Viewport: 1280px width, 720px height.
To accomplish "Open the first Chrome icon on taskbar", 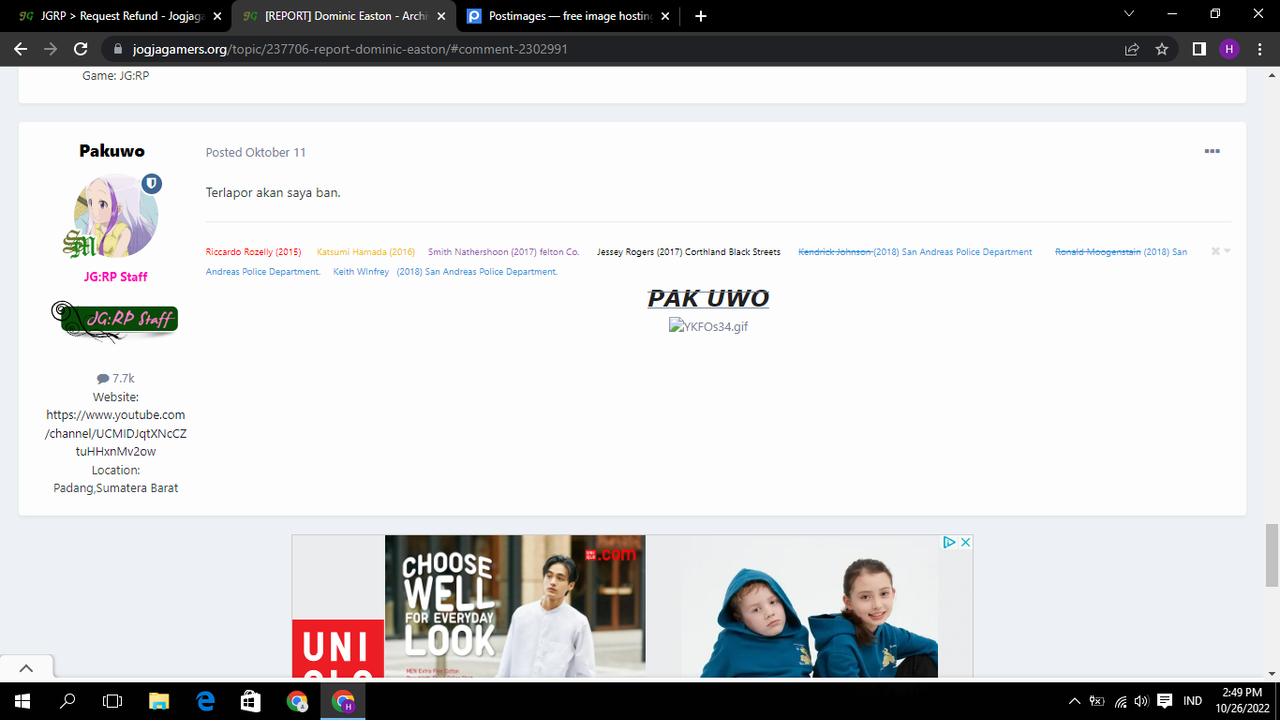I will pyautogui.click(x=297, y=701).
